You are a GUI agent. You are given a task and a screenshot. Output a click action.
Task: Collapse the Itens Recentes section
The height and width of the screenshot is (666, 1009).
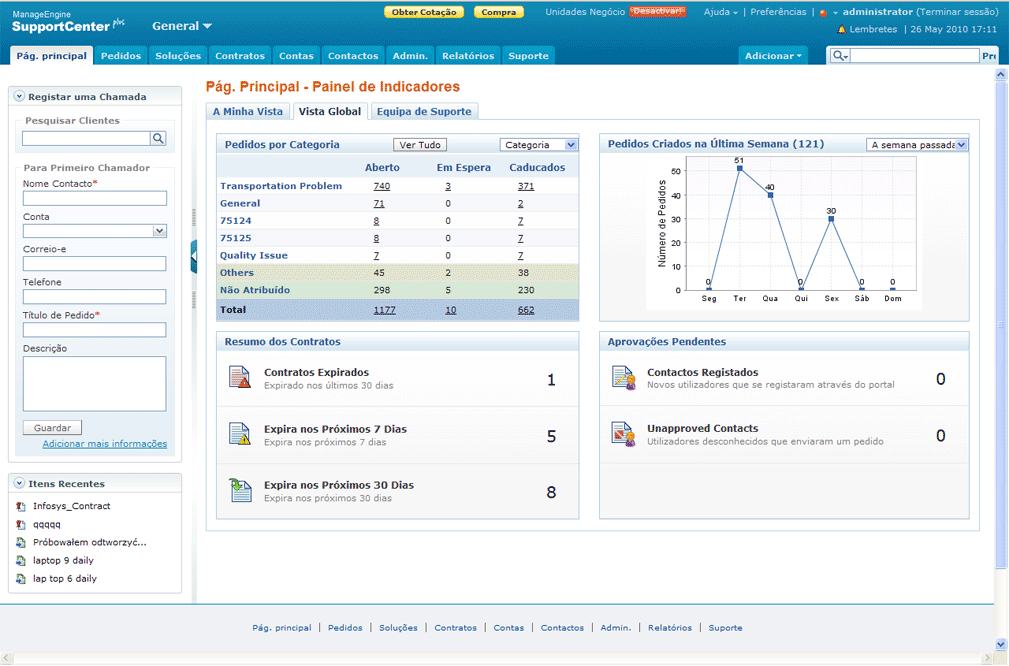19,483
